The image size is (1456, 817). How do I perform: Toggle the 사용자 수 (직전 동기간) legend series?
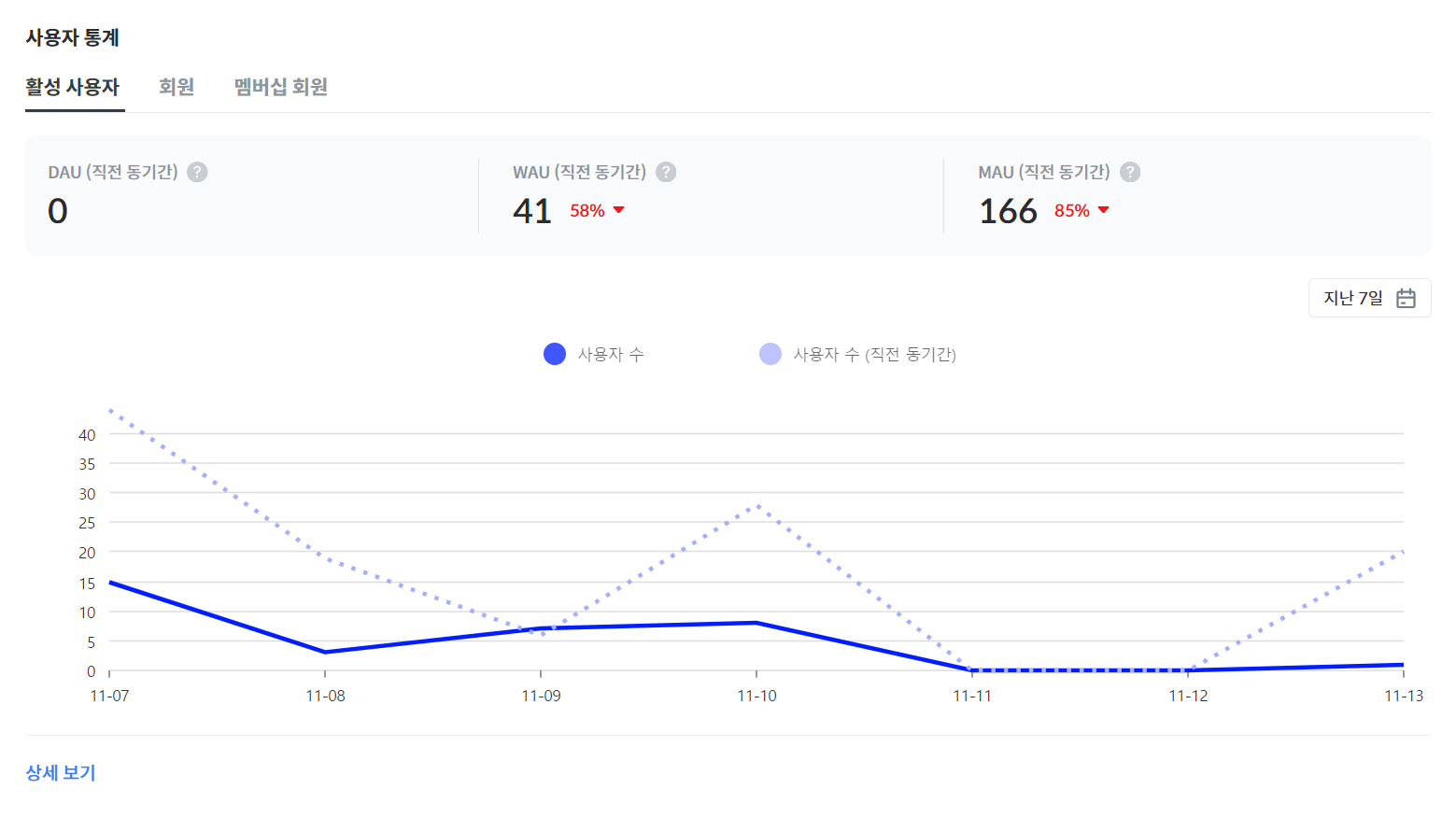coord(857,354)
